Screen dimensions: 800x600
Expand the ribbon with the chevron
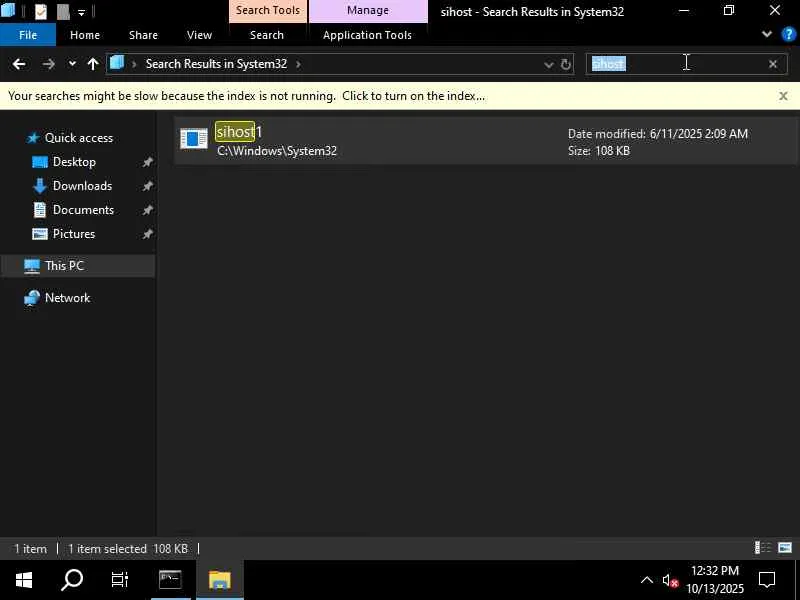[766, 34]
